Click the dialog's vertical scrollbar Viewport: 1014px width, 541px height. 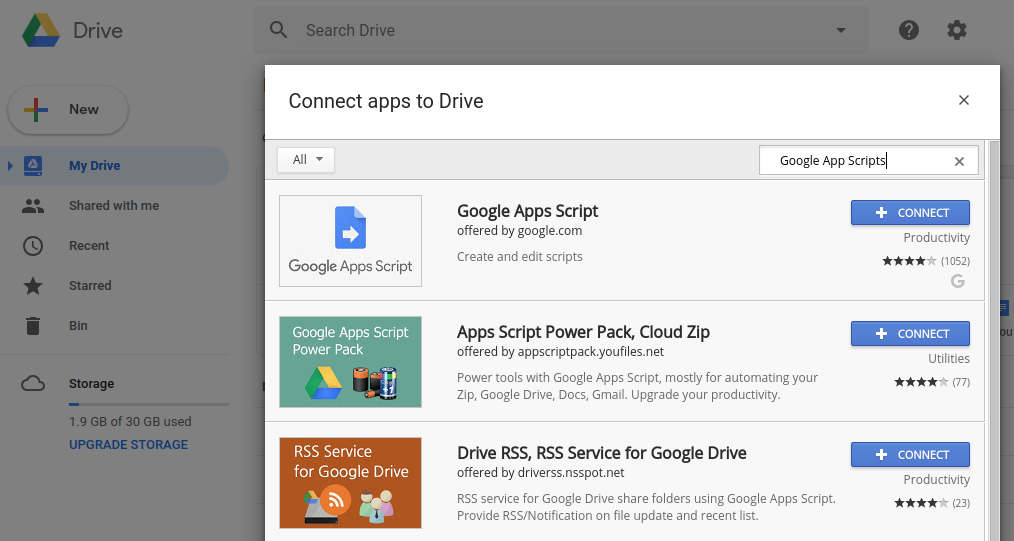(x=994, y=340)
